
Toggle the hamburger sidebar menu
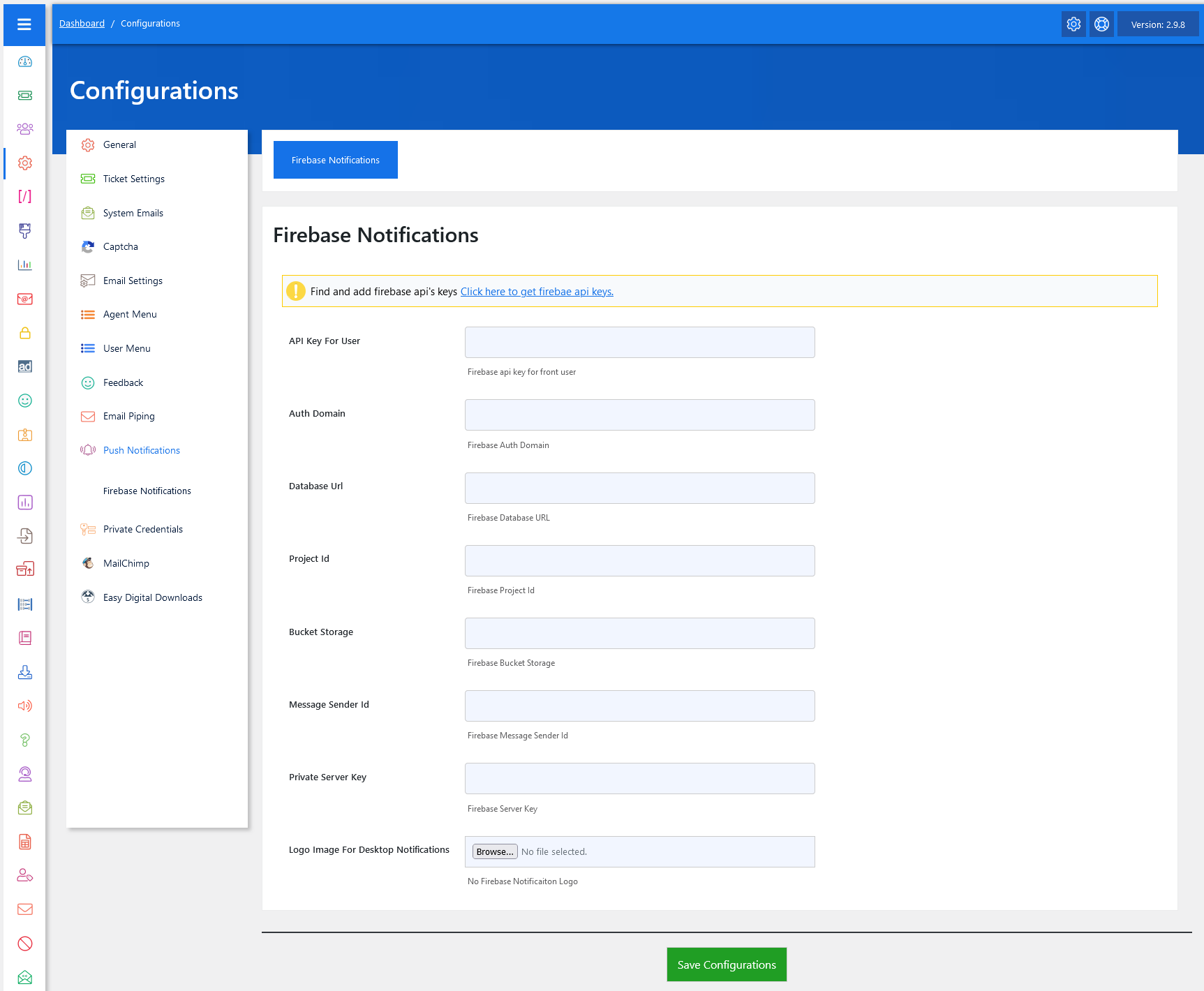(x=24, y=24)
